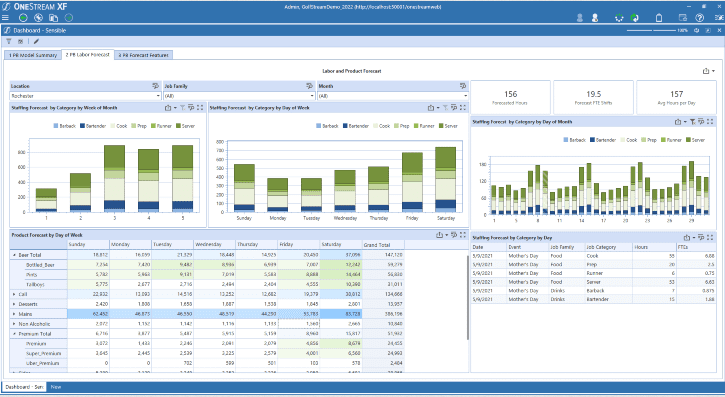Open export menu on Day of Month chart
The width and height of the screenshot is (725, 397).
pos(680,122)
